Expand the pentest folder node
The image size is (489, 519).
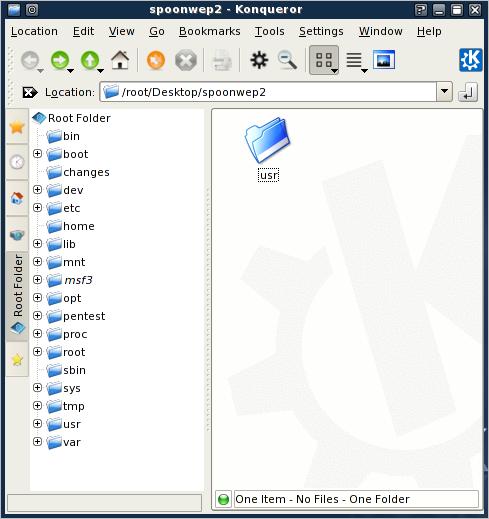point(37,316)
